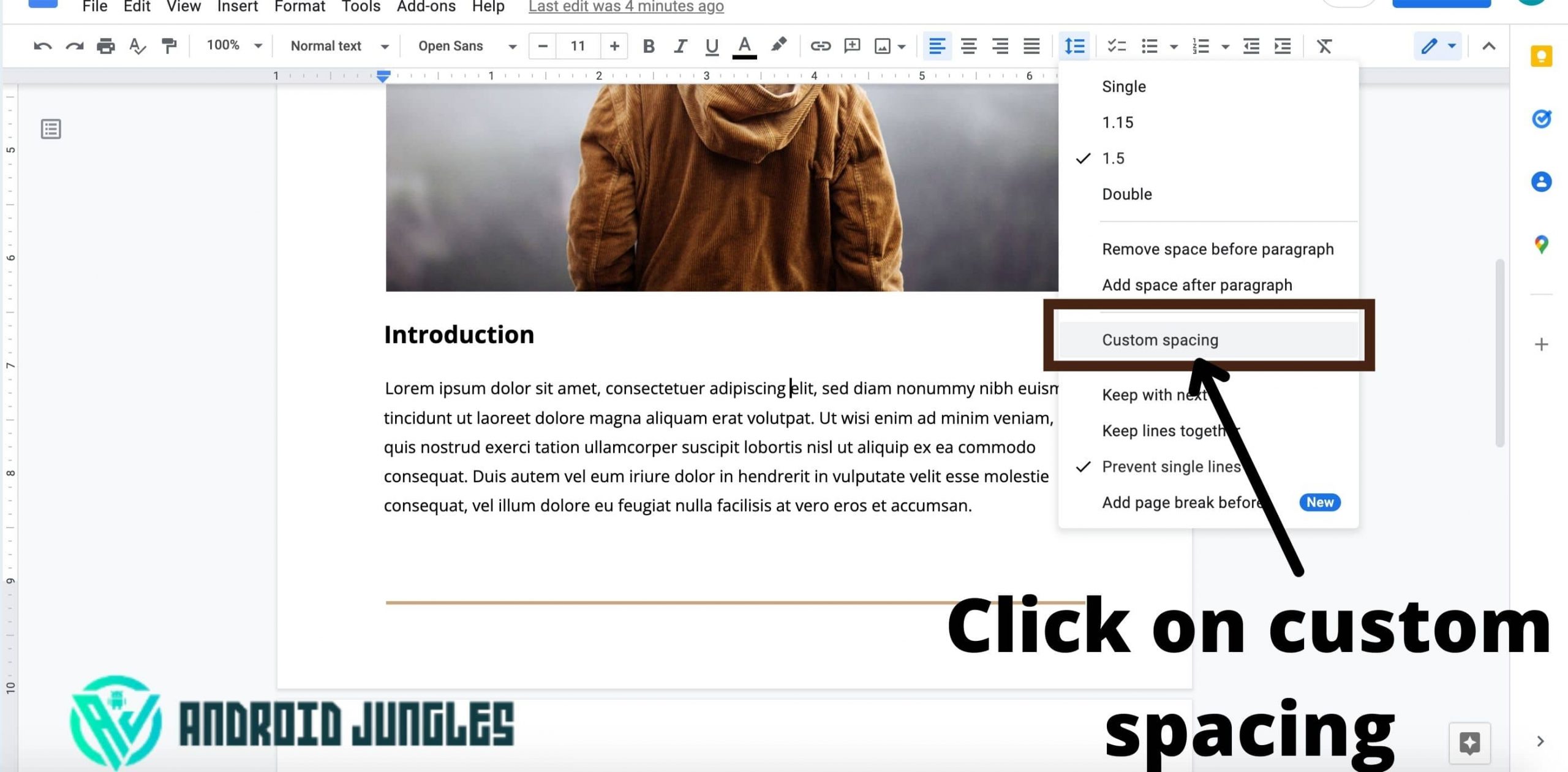Toggle the Prevent single lines option
Image resolution: width=1568 pixels, height=772 pixels.
coord(1208,467)
